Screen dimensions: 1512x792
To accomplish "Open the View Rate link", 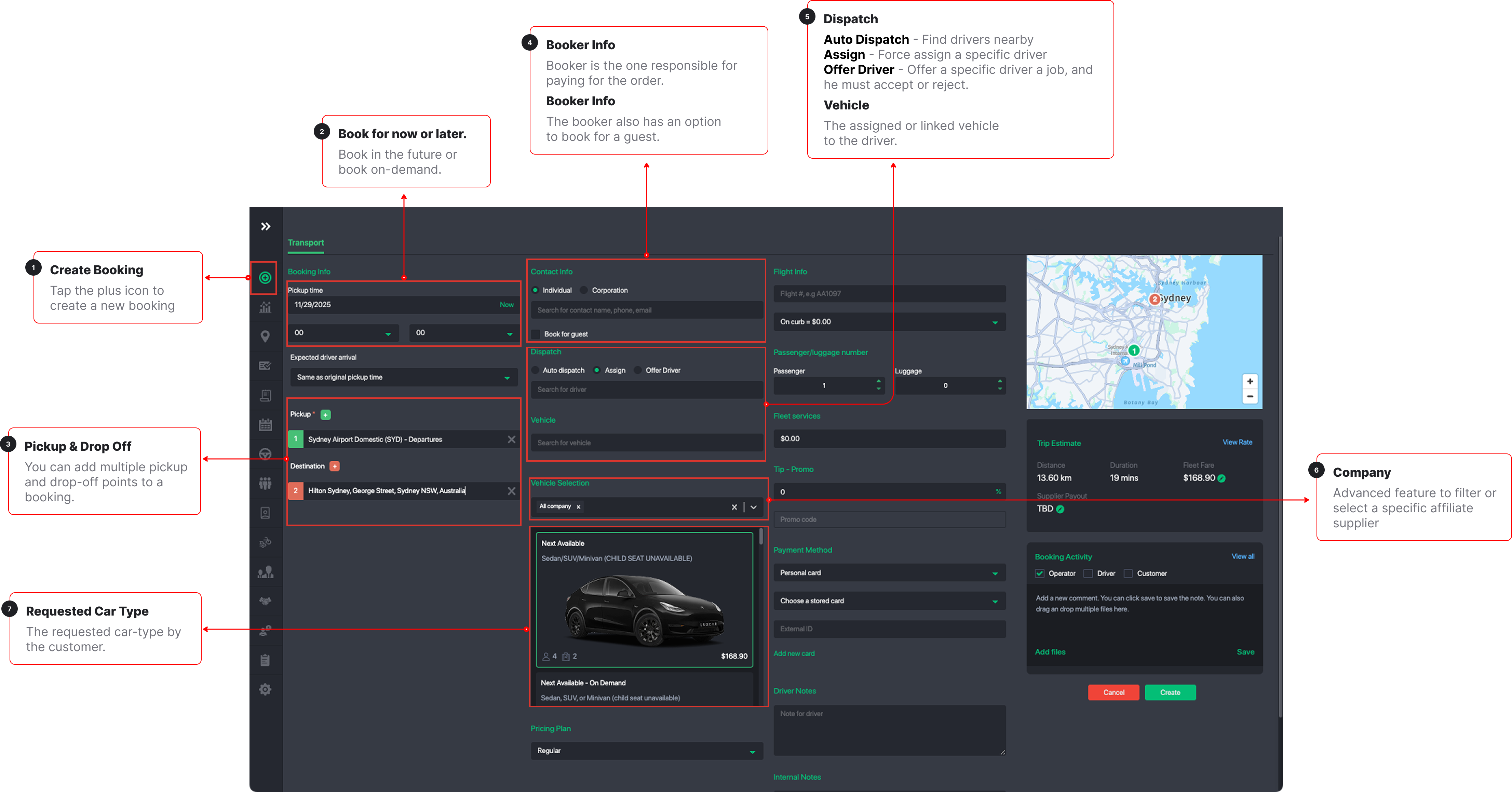I will [x=1237, y=442].
